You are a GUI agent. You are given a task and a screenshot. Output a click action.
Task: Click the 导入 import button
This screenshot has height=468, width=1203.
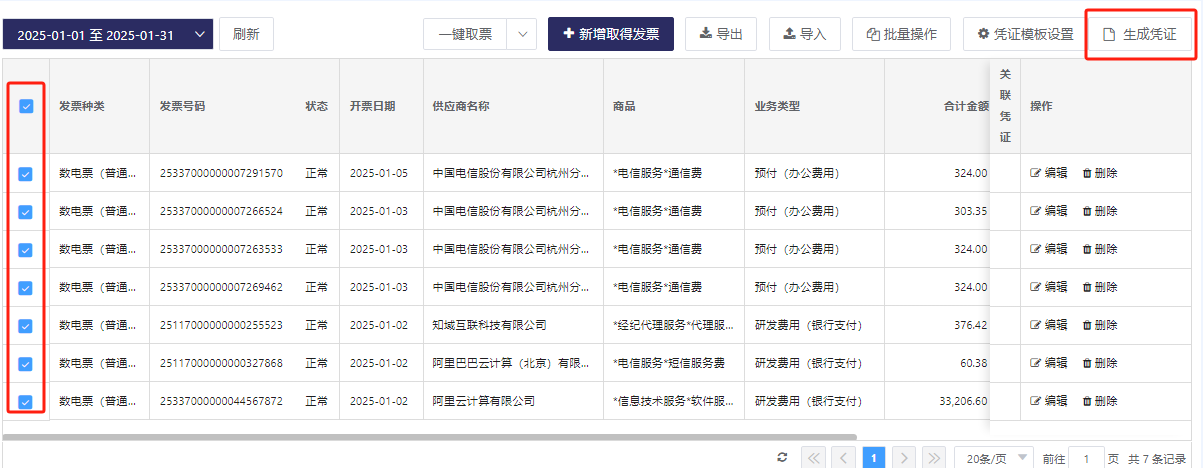point(805,34)
